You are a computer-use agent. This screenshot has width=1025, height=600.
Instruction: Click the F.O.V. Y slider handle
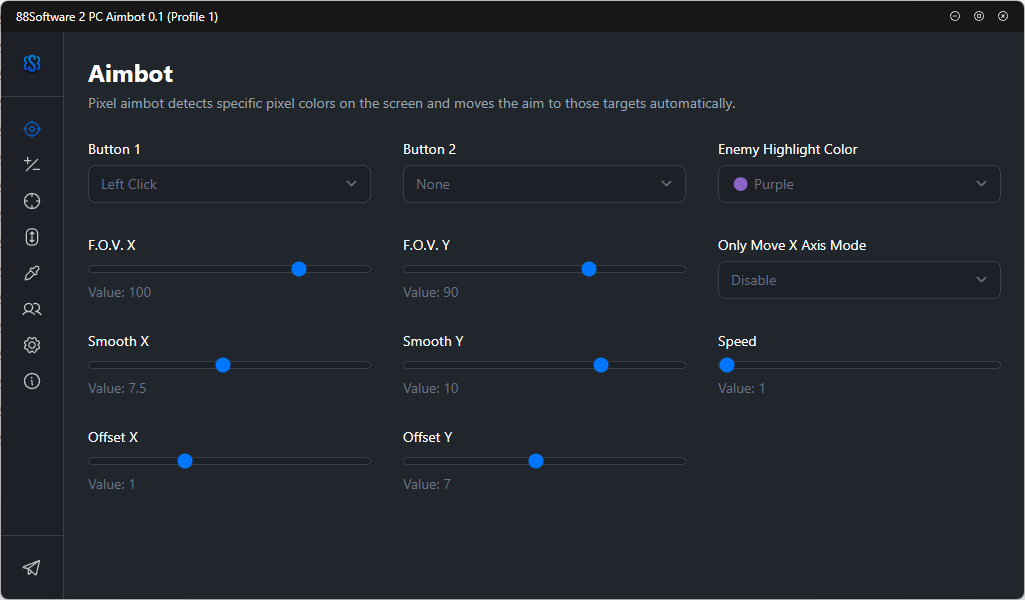point(589,269)
